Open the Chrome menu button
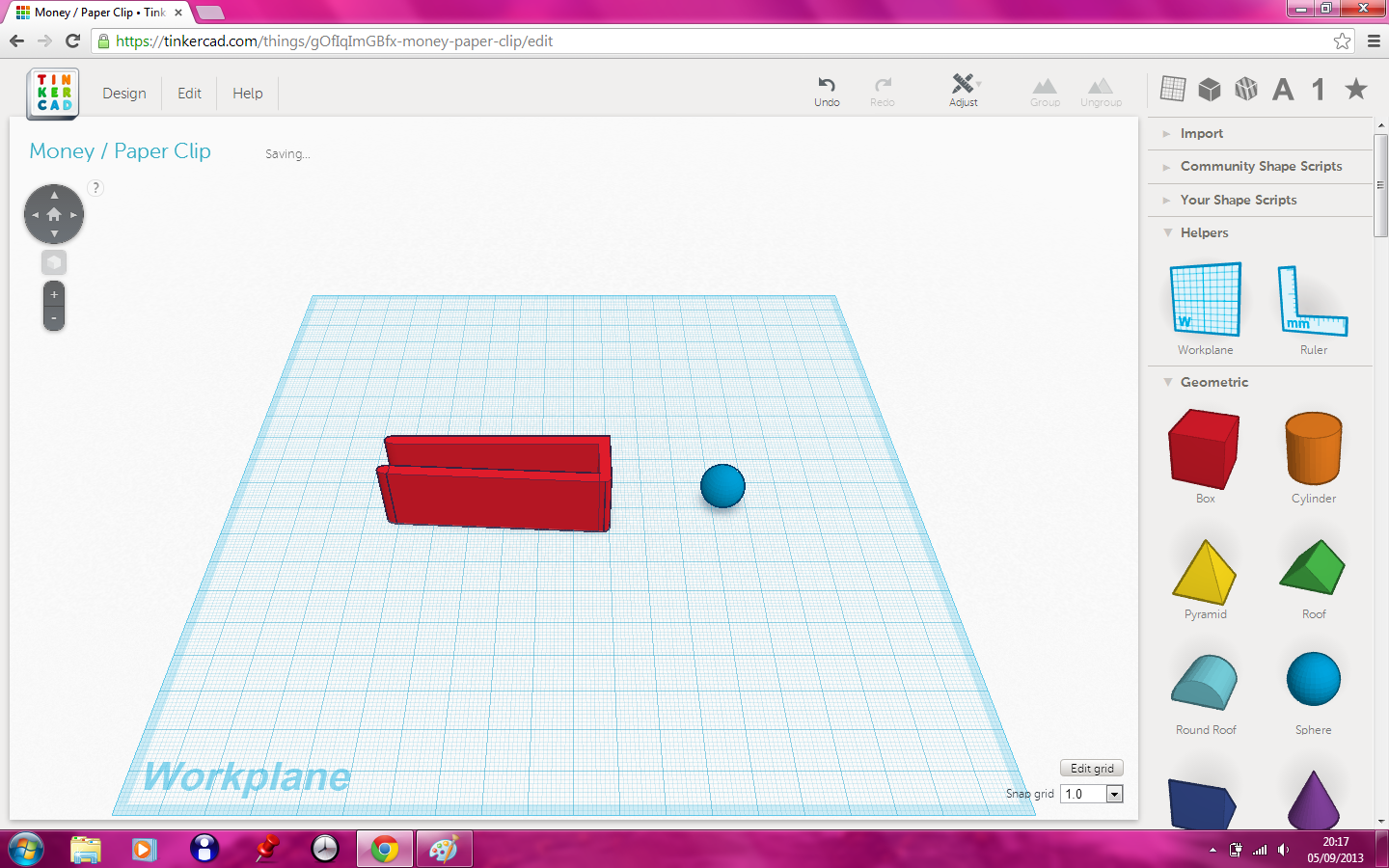Viewport: 1389px width, 868px height. 1374,41
